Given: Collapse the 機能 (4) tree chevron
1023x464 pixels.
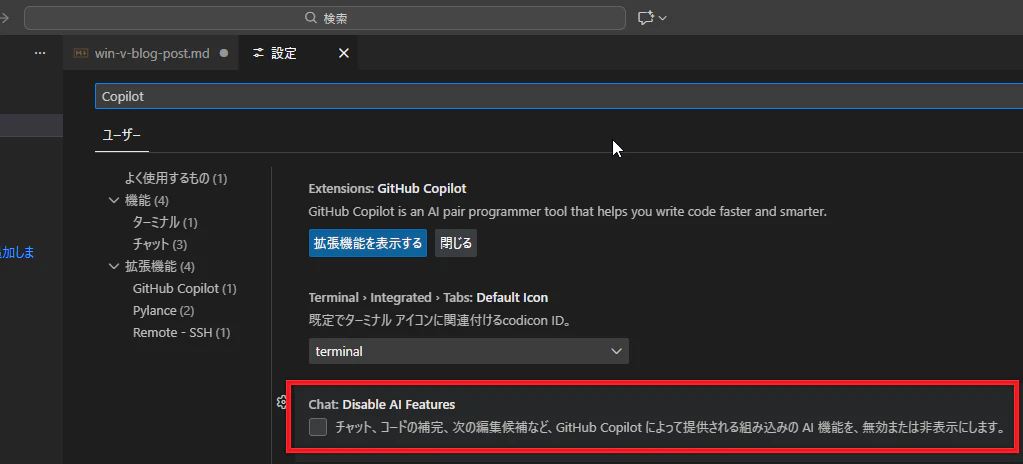Looking at the screenshot, I should tap(114, 200).
